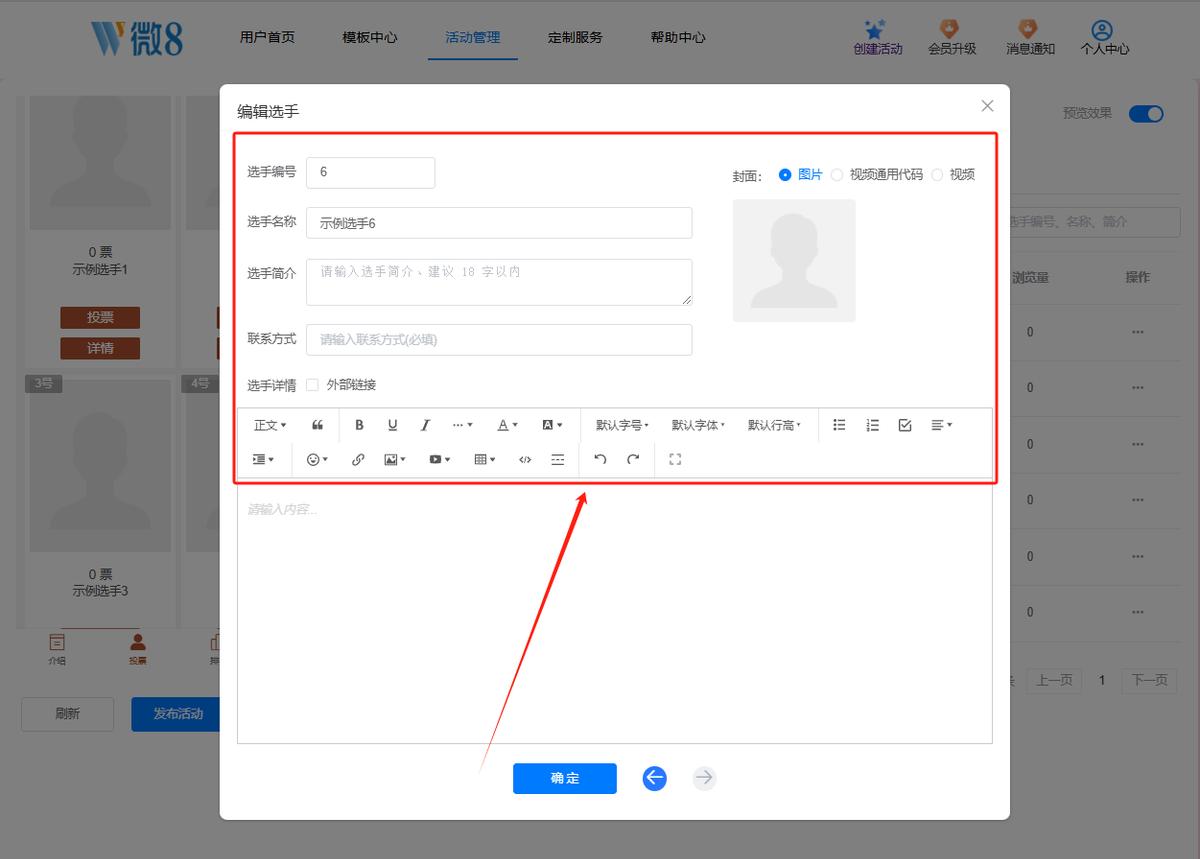Insert a code block
This screenshot has height=859, width=1200.
click(525, 459)
